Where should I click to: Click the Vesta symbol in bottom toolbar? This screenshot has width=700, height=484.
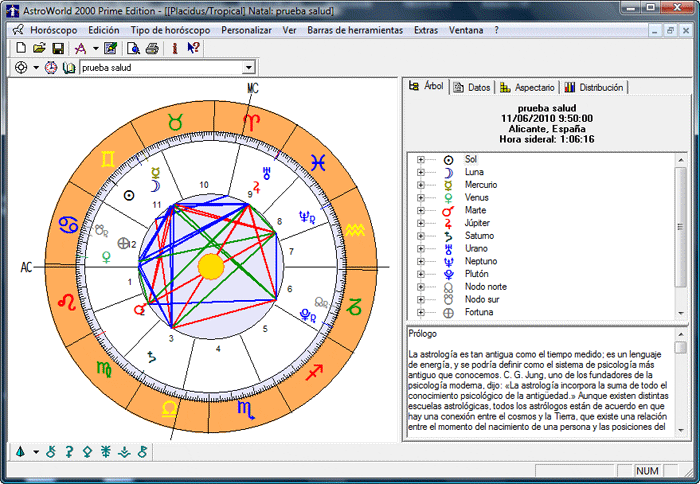tap(124, 452)
